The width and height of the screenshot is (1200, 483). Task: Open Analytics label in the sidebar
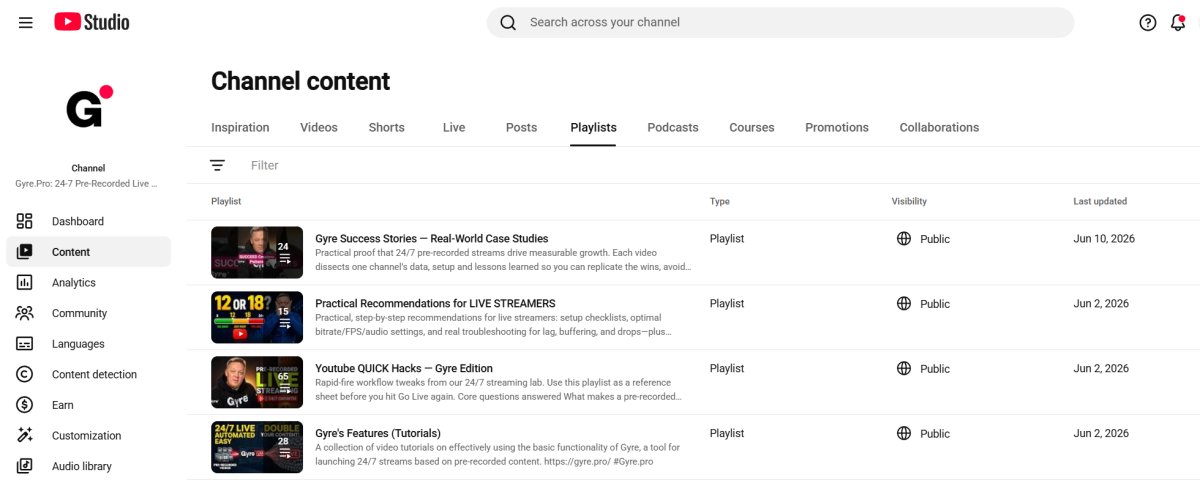pyautogui.click(x=74, y=283)
